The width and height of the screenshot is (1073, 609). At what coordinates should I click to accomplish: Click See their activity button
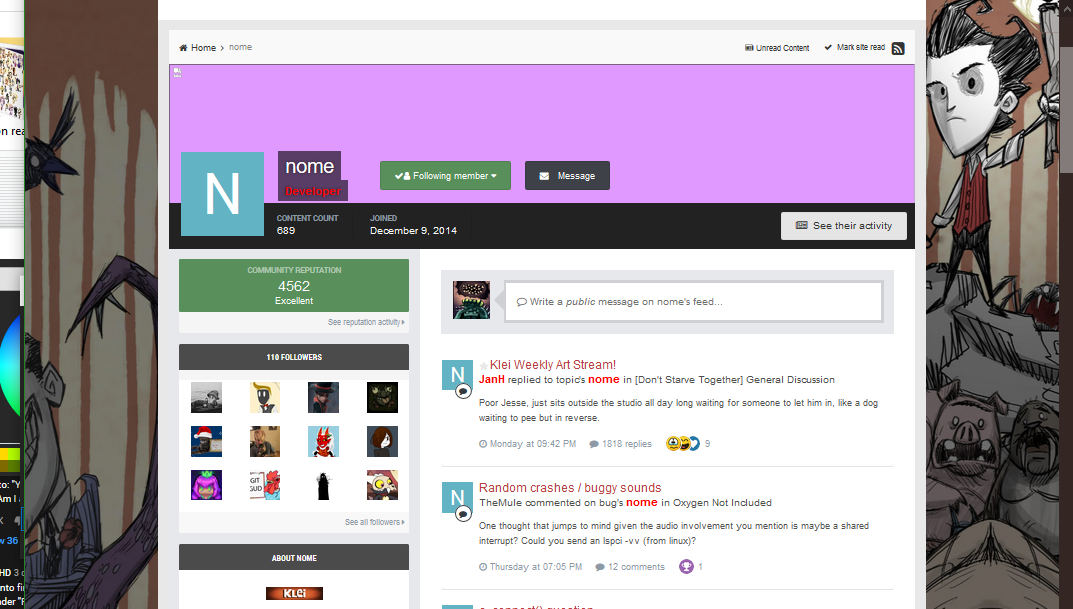[844, 226]
